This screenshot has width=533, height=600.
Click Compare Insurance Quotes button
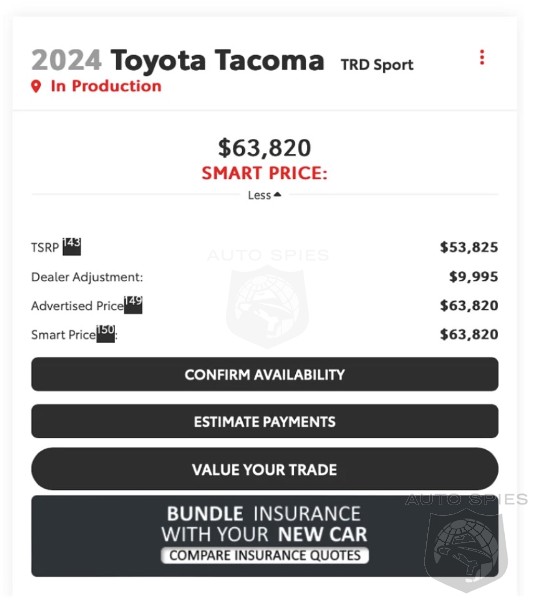point(265,555)
